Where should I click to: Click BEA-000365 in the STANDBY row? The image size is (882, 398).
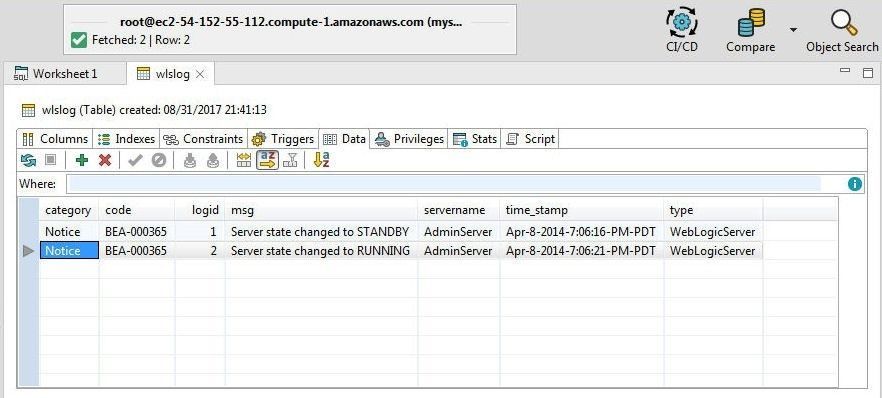pos(137,232)
